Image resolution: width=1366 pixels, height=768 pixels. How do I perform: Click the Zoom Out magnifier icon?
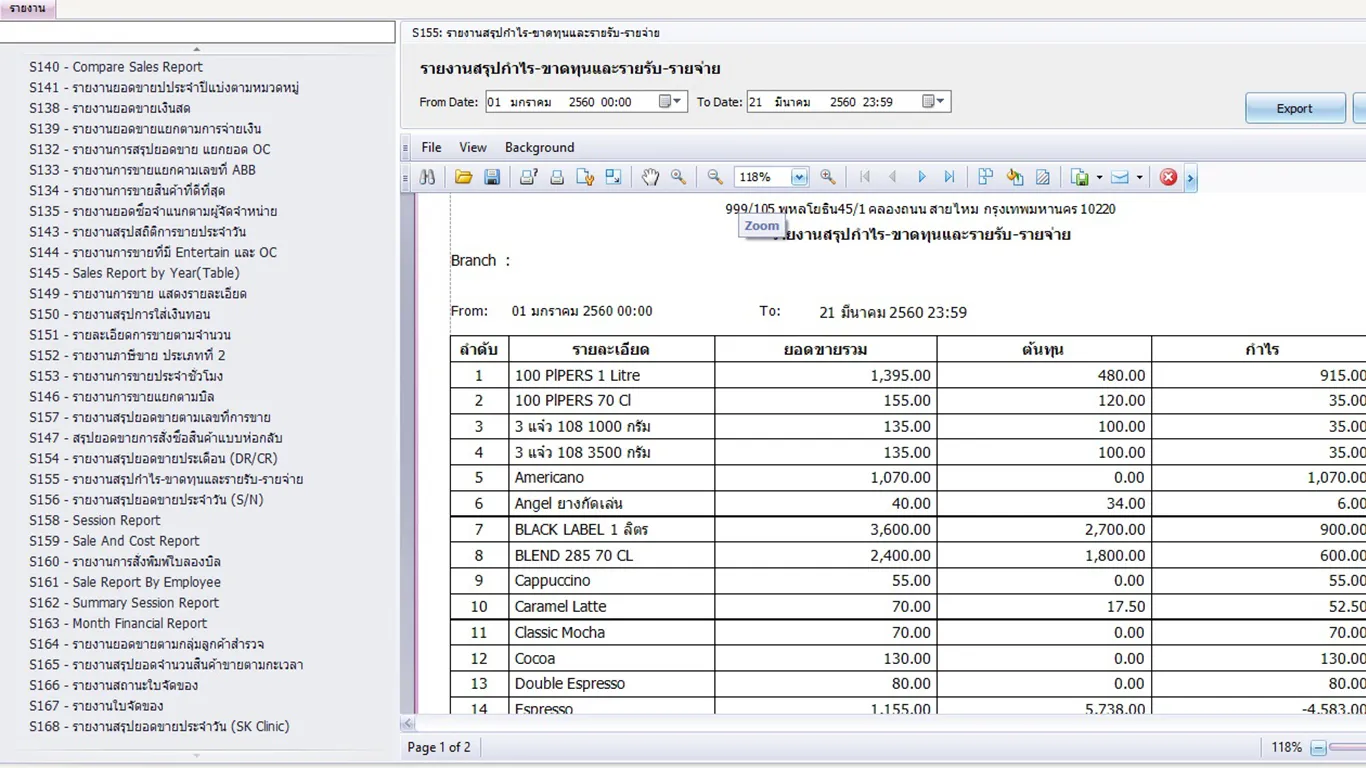[x=715, y=177]
